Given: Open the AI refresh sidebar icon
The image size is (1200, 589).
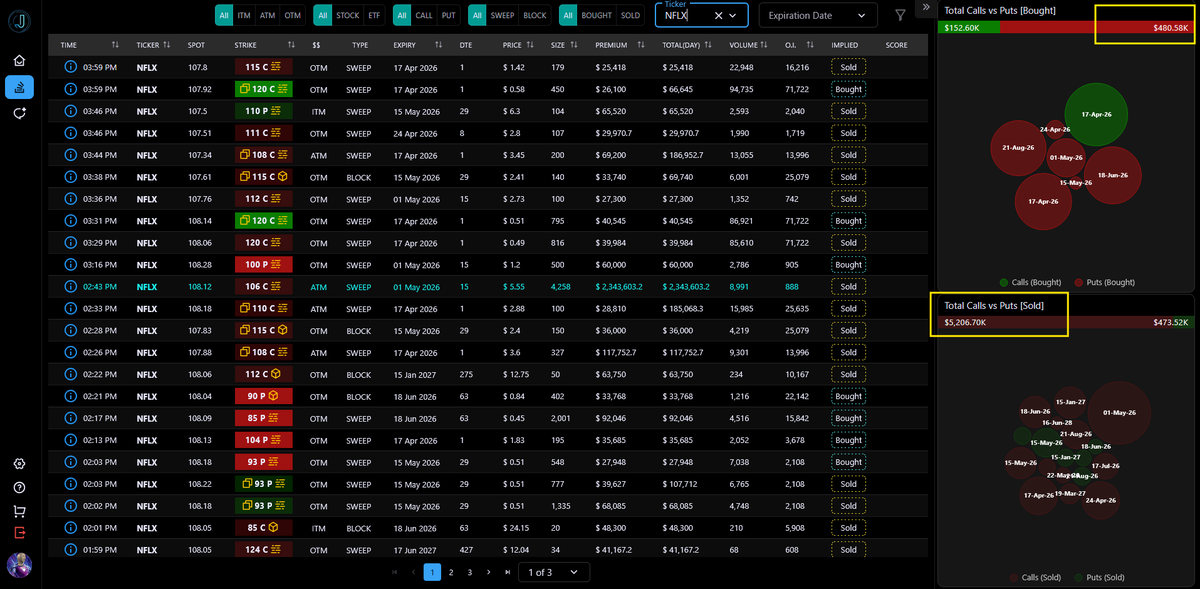Looking at the screenshot, I should pyautogui.click(x=19, y=114).
